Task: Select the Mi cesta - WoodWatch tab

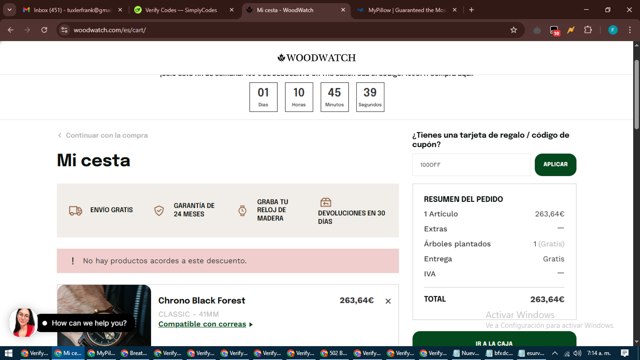Action: pyautogui.click(x=296, y=10)
